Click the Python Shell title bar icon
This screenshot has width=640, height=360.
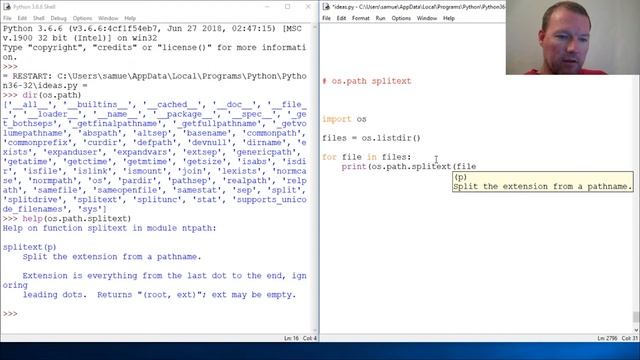7,7
